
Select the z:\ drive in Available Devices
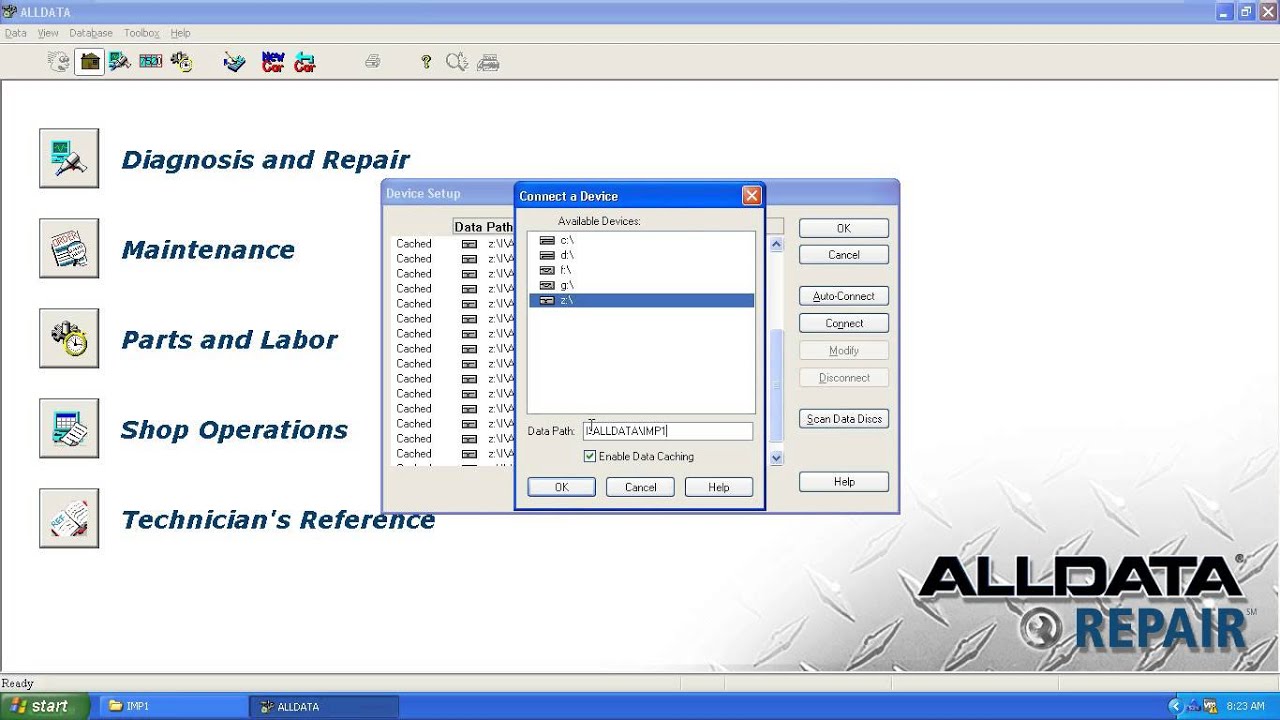click(641, 300)
